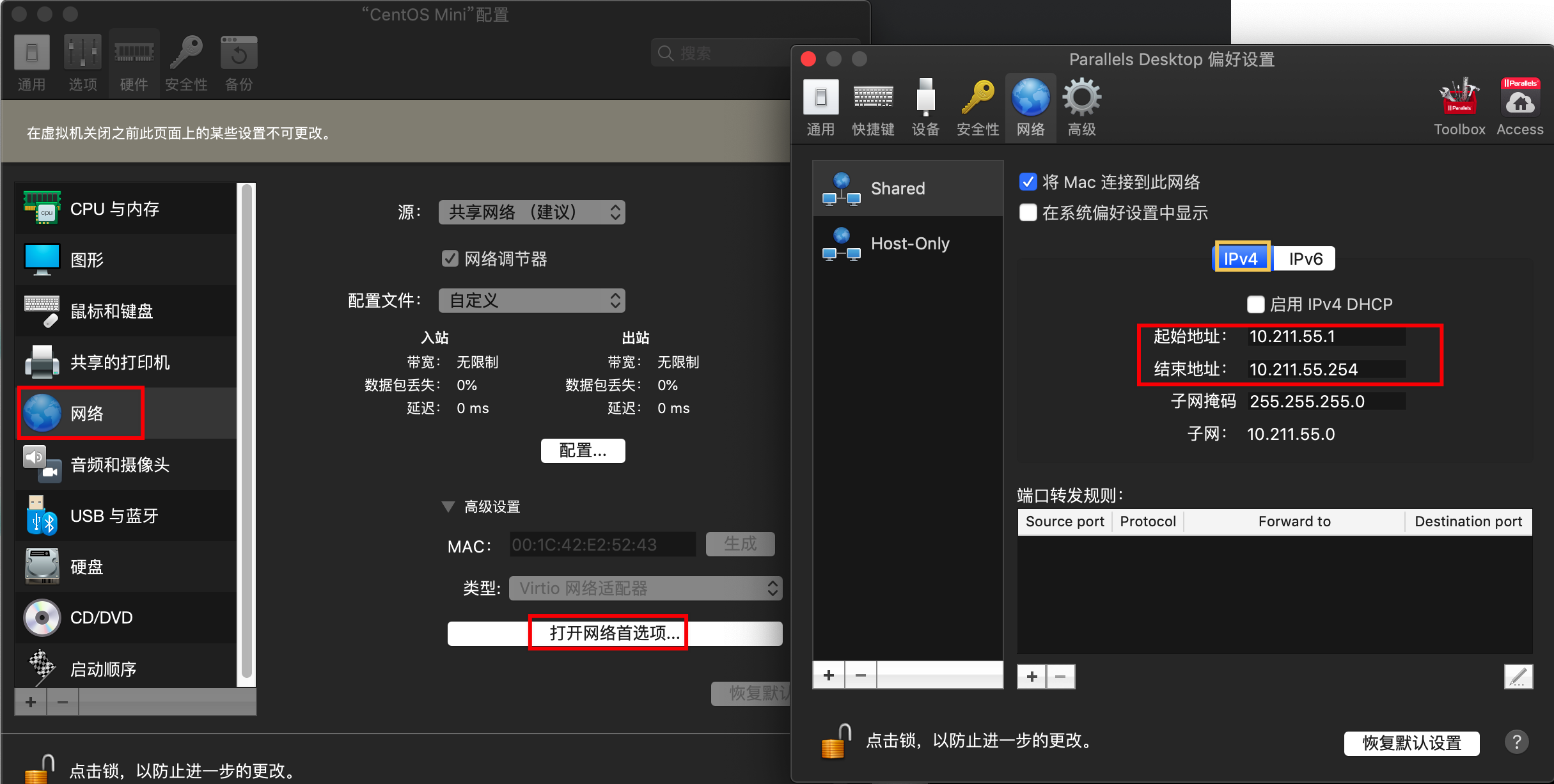Click the Protocol column header

pyautogui.click(x=1148, y=522)
